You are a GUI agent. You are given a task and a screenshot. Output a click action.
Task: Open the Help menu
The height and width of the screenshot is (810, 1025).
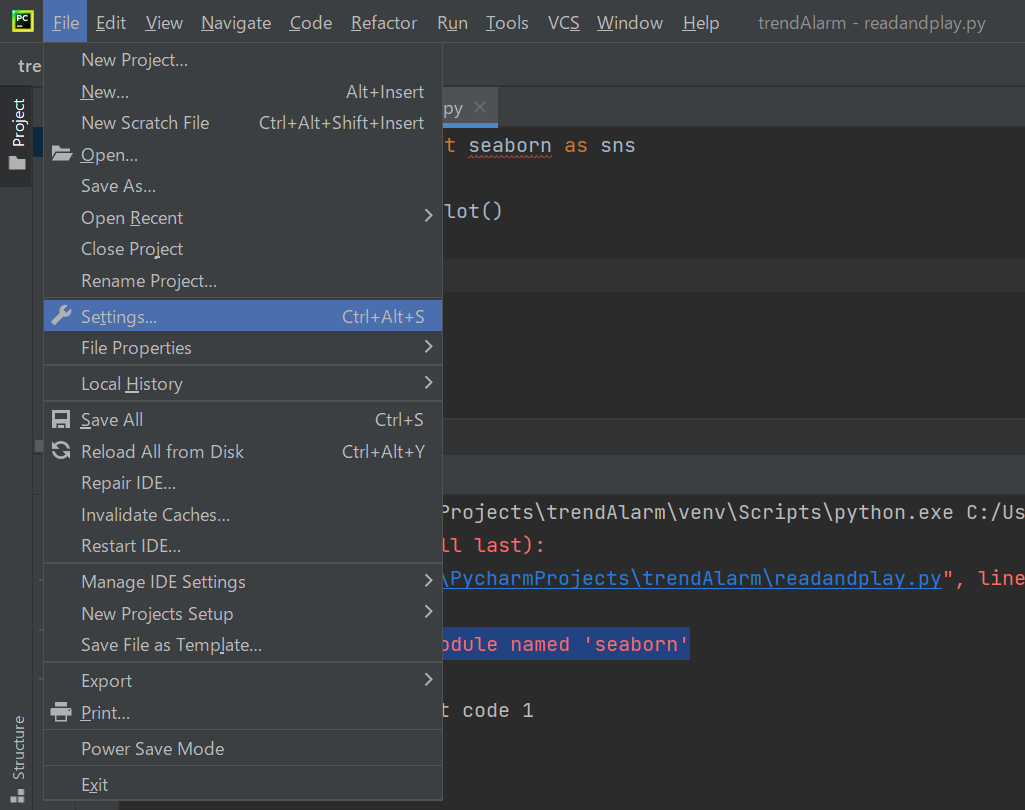pos(701,23)
